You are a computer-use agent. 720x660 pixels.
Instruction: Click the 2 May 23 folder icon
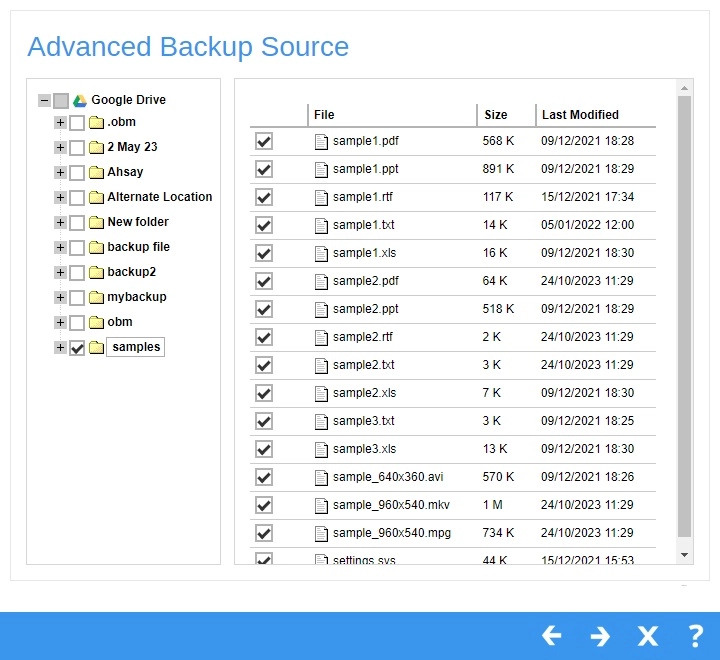coord(96,147)
